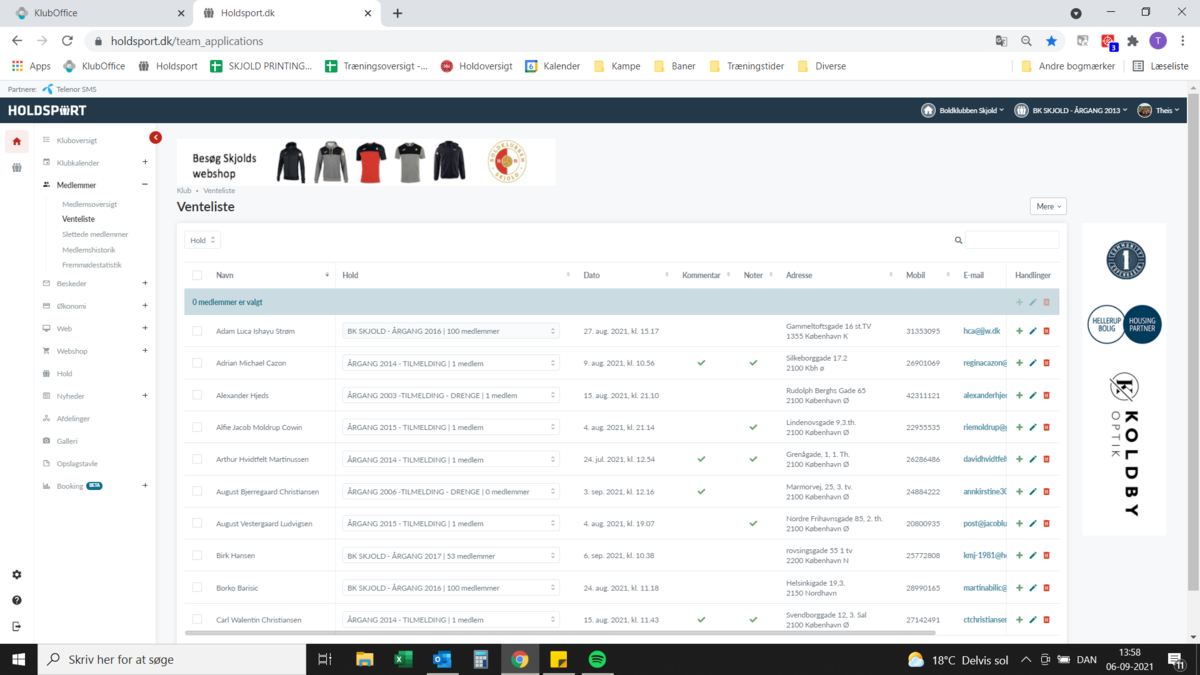Click HOLDSPORT logo

[x=47, y=110]
